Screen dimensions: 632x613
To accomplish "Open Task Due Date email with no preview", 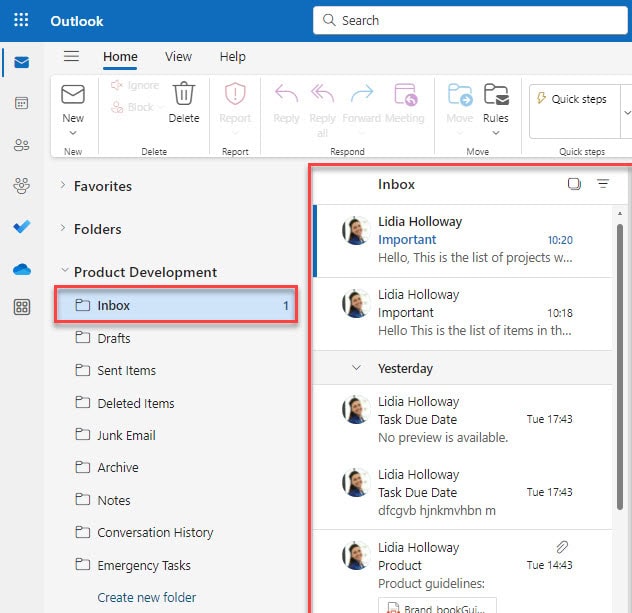I will tap(463, 420).
